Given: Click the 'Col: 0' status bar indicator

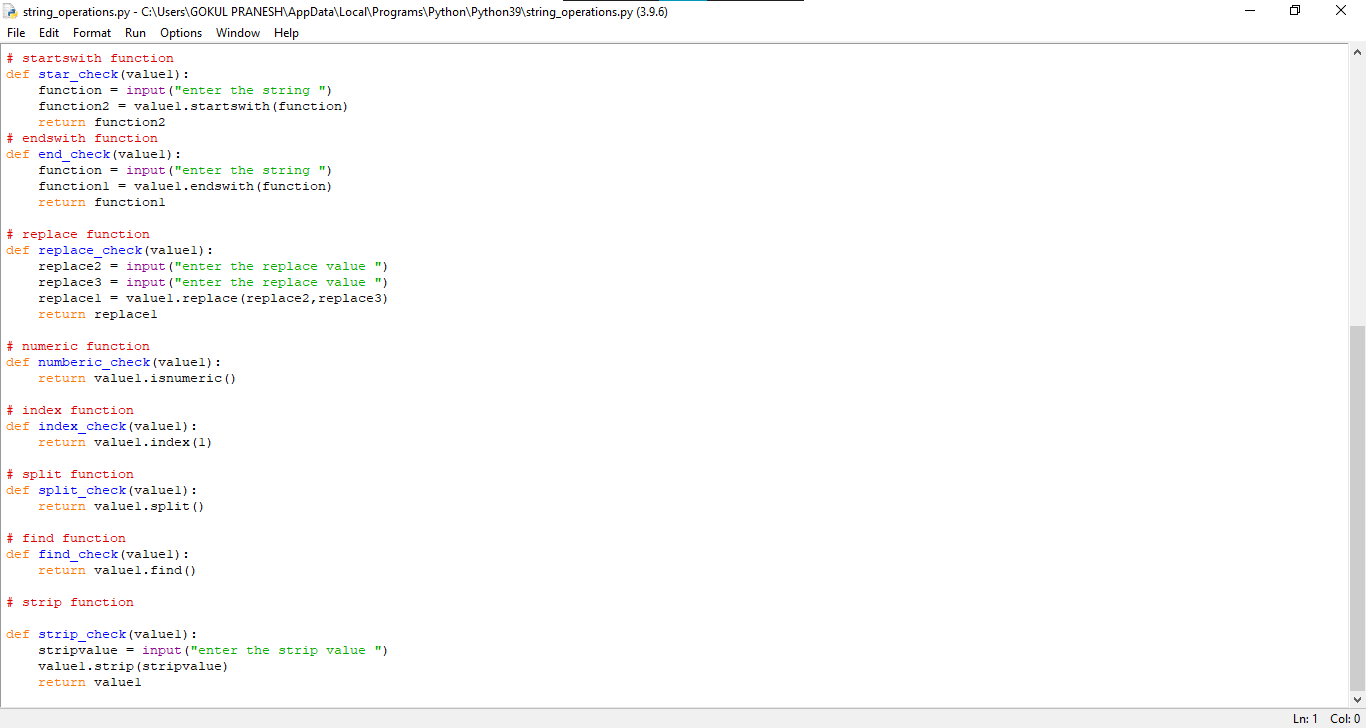Looking at the screenshot, I should tap(1345, 719).
